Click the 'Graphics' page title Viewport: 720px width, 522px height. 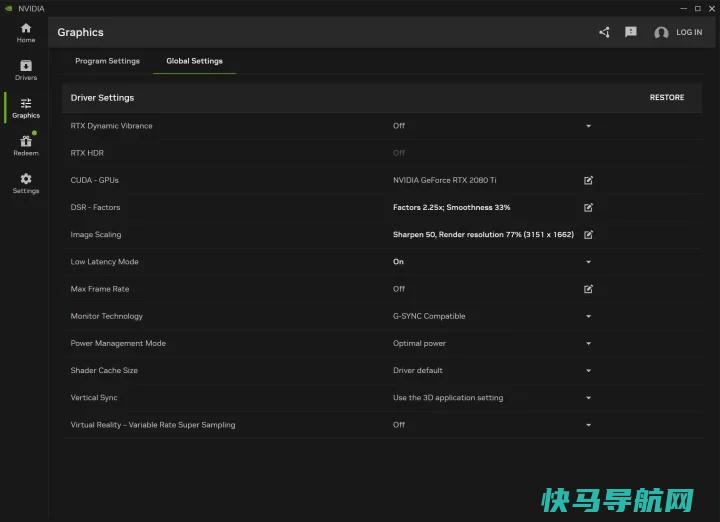click(80, 32)
